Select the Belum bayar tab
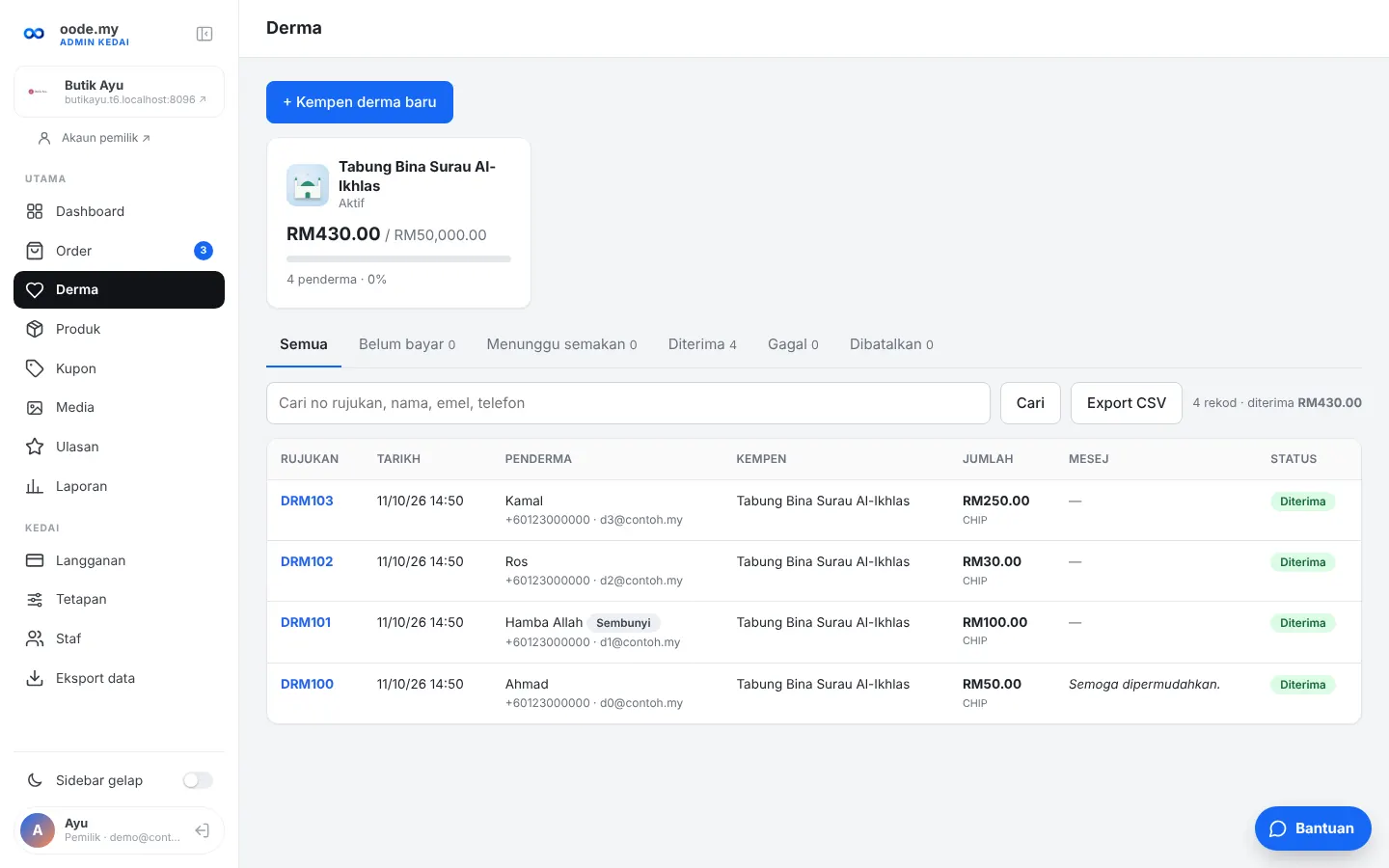Image resolution: width=1389 pixels, height=868 pixels. point(407,344)
